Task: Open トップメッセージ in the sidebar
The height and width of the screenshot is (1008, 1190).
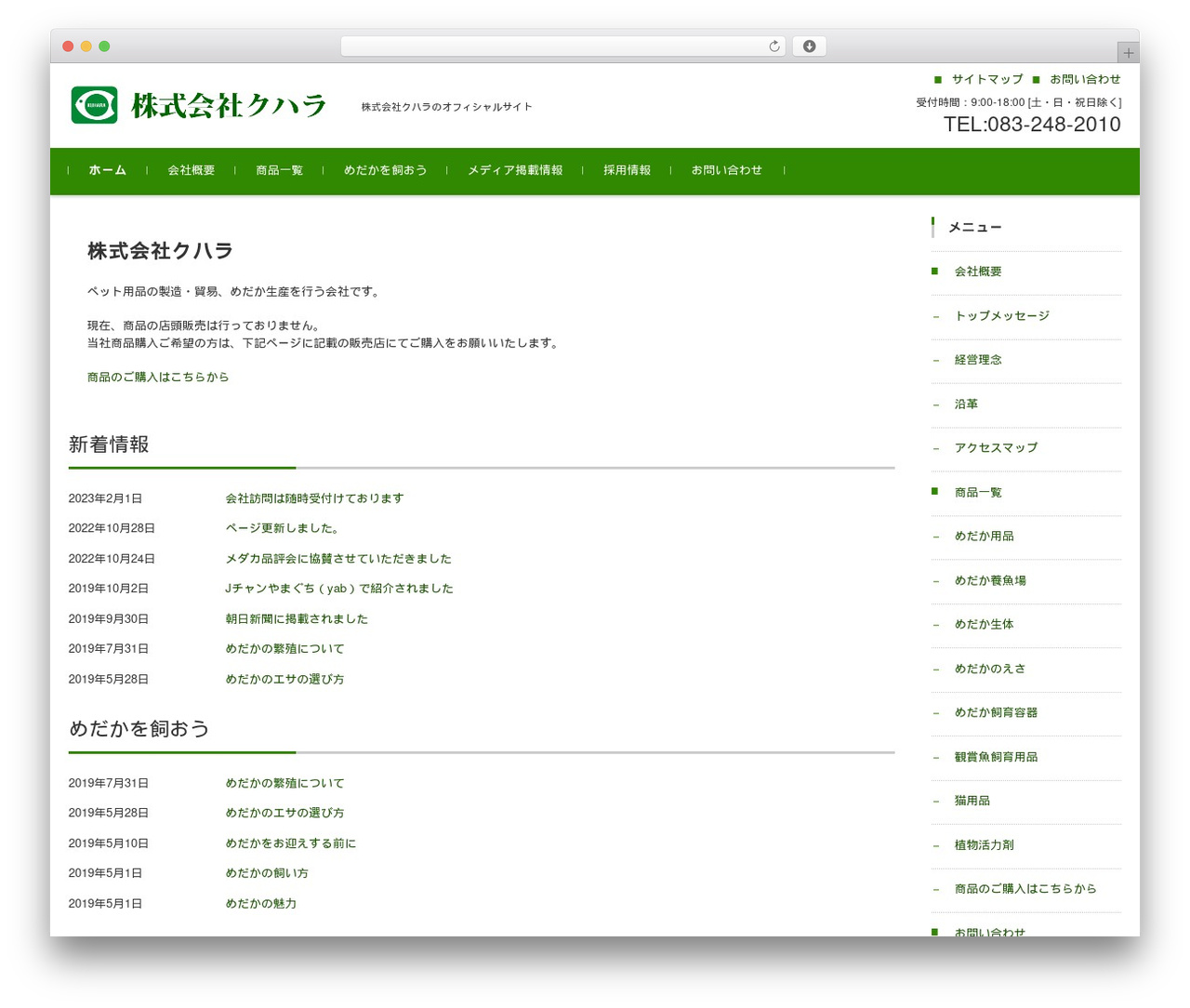Action: 1002,316
